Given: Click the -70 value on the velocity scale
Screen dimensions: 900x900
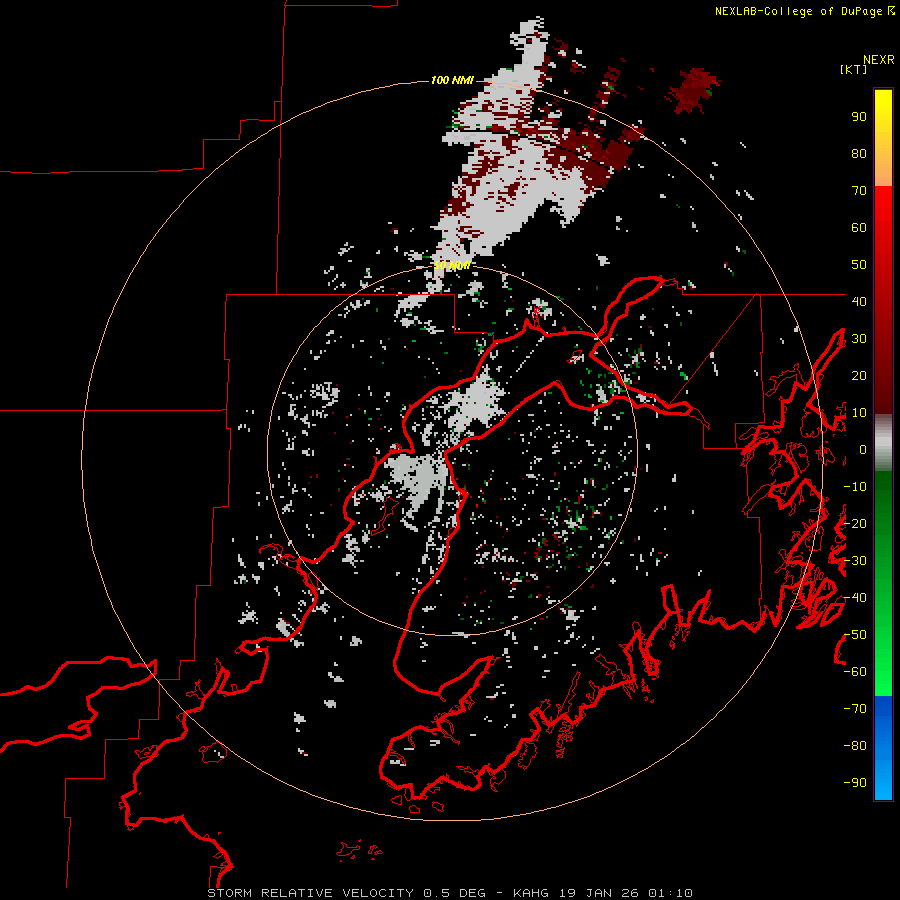Looking at the screenshot, I should (855, 709).
